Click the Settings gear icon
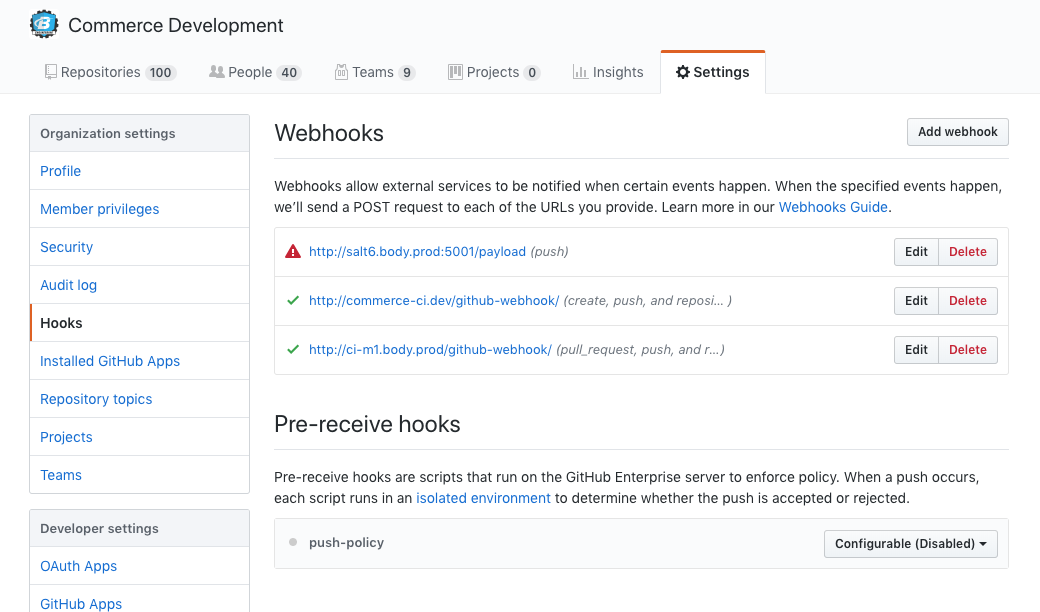 682,72
